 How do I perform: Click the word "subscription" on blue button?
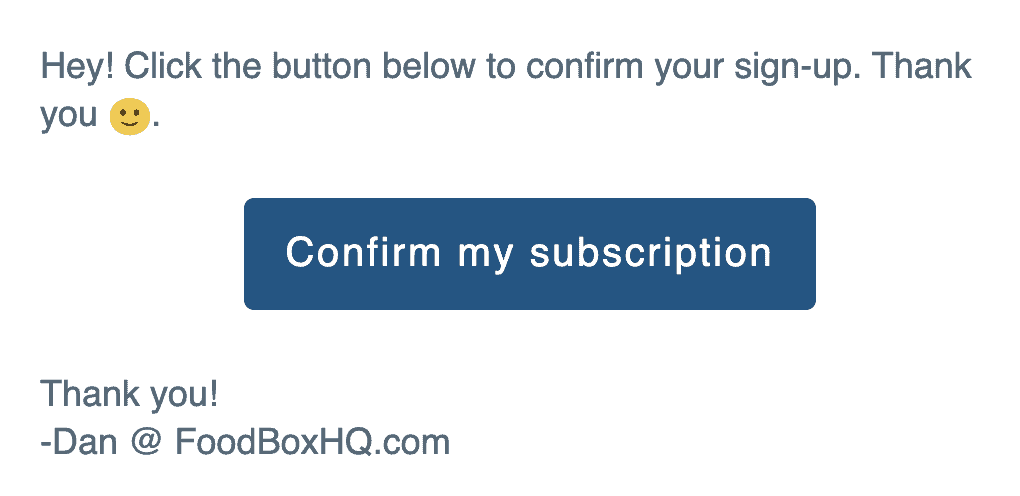pyautogui.click(x=651, y=254)
